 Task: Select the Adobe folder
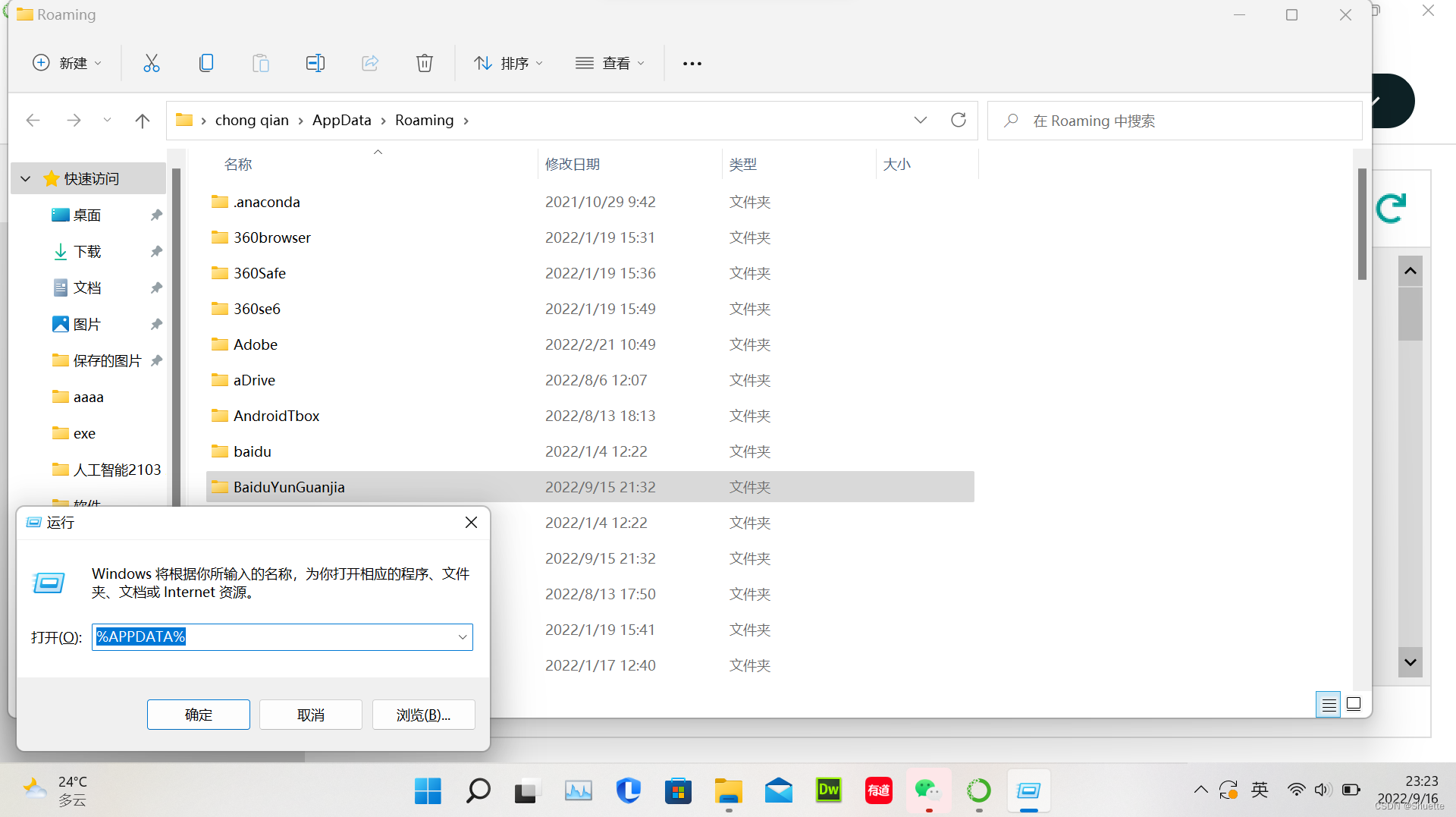[x=590, y=344]
